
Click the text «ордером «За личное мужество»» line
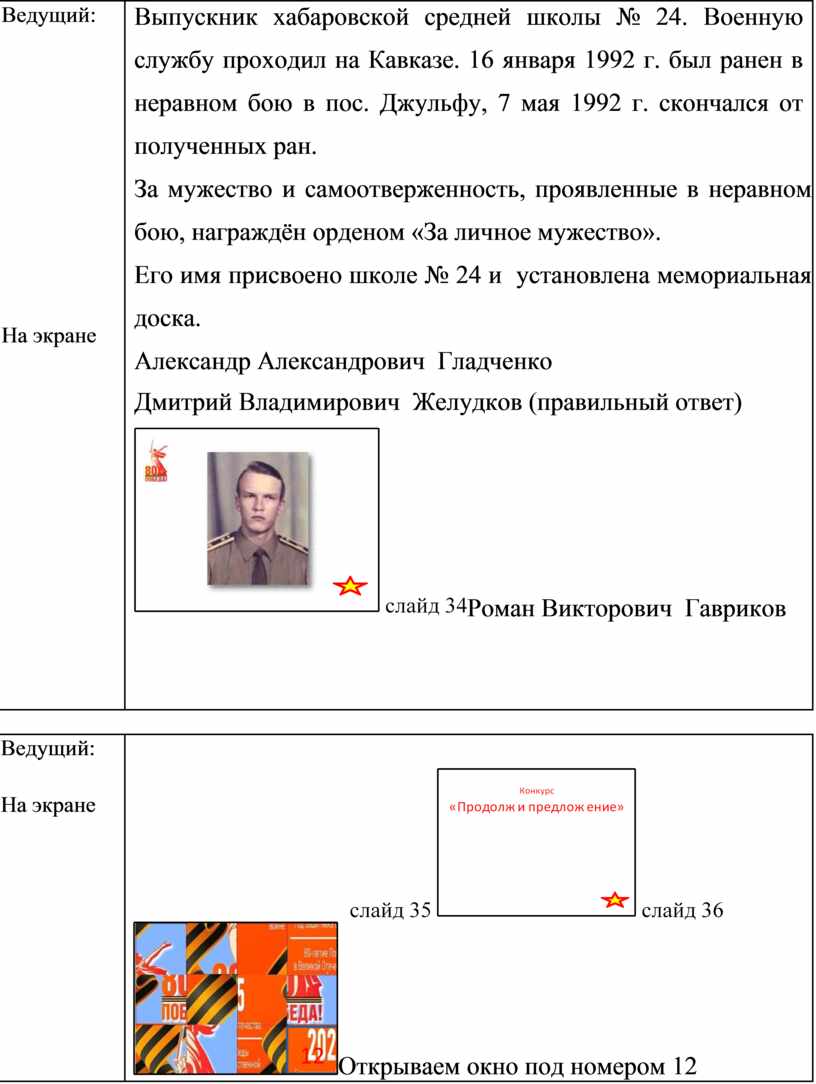398,232
